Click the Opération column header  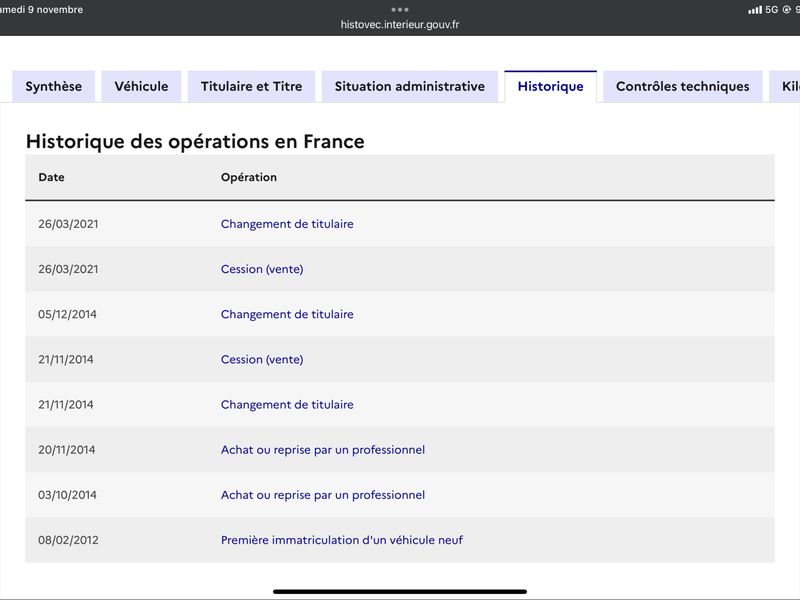coord(249,177)
